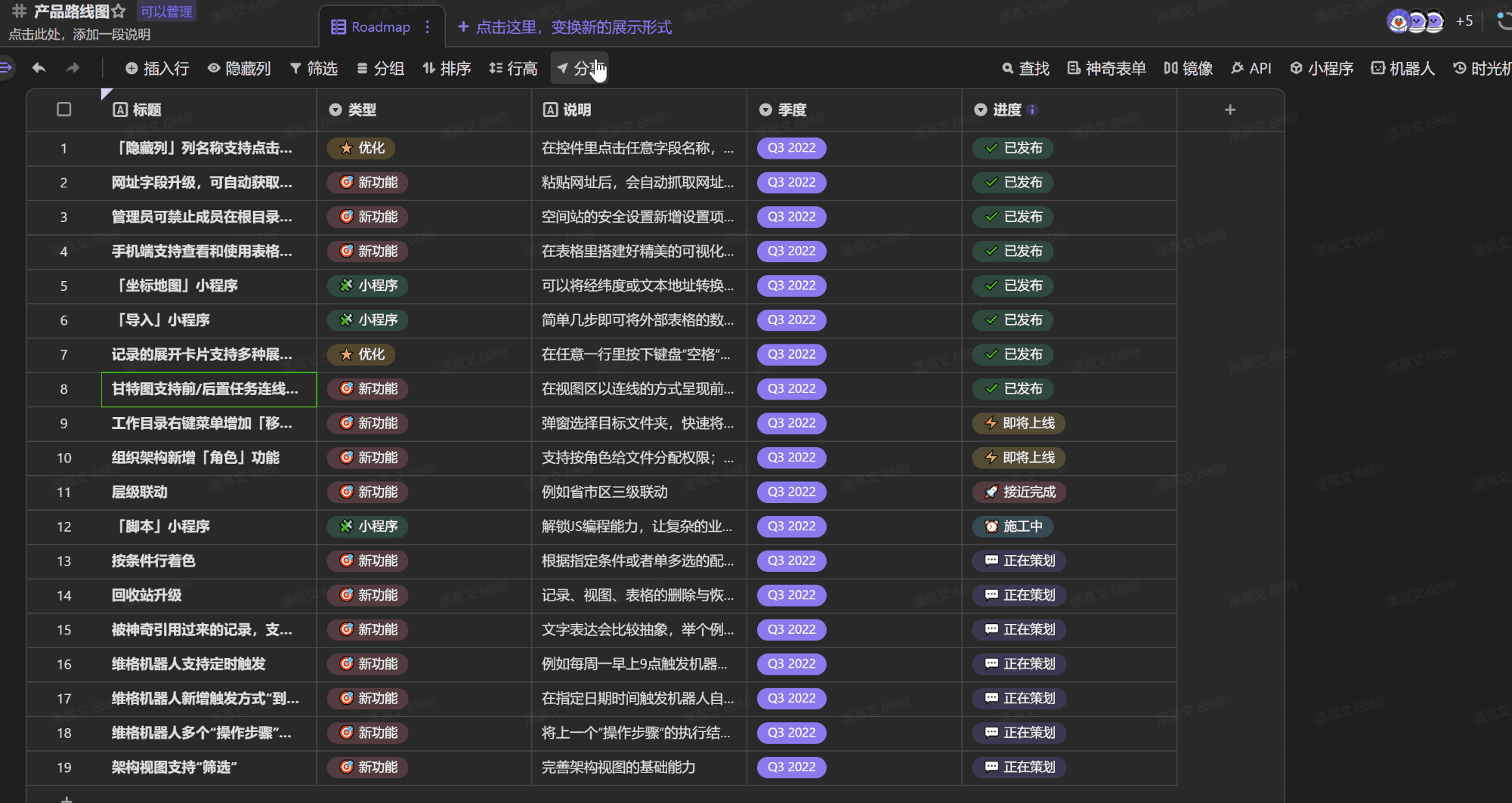Screen dimensions: 1512x803
Task: Select the Roadmap view tab
Action: (x=372, y=27)
